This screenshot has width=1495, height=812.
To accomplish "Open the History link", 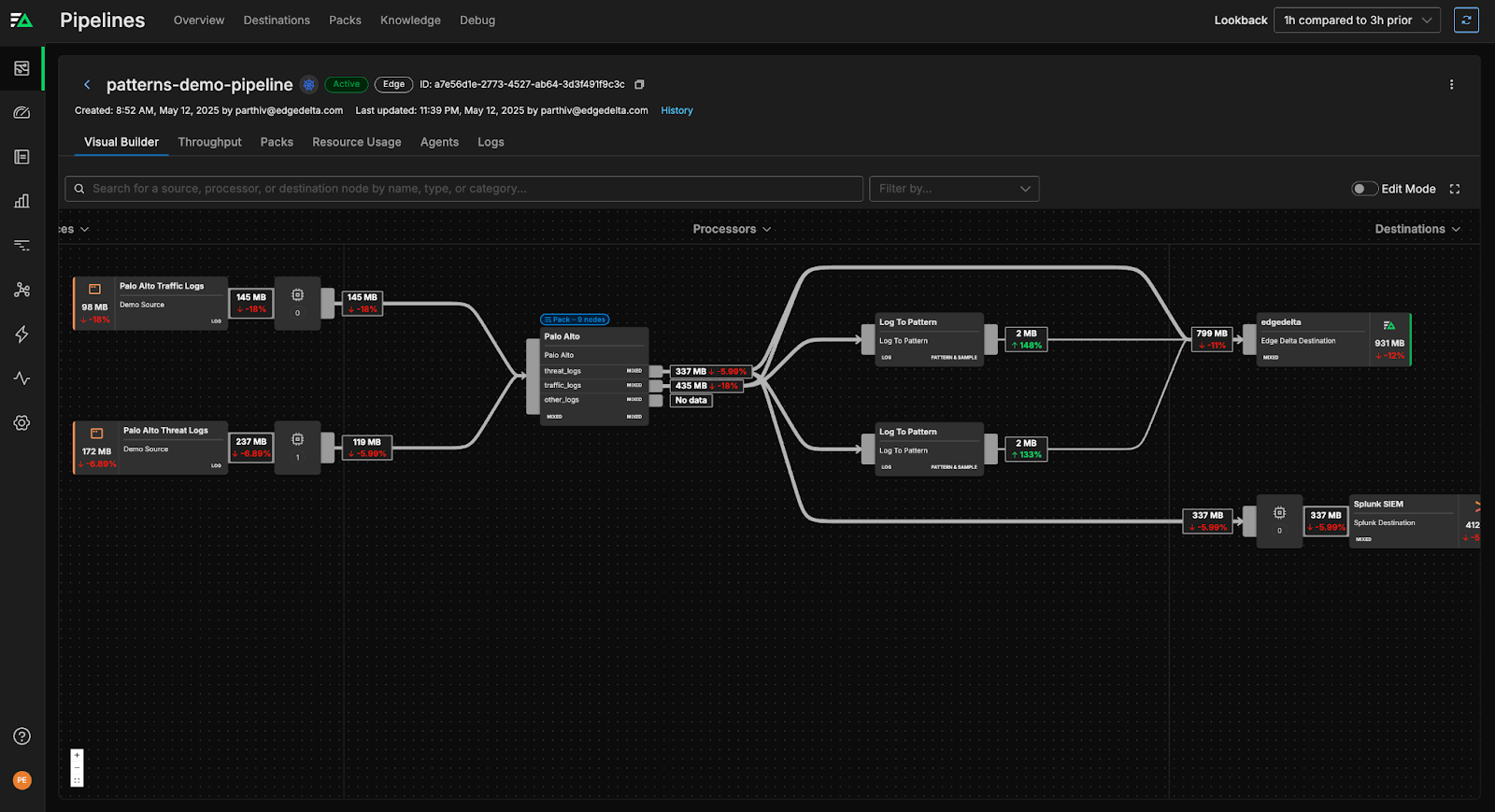I will 676,110.
